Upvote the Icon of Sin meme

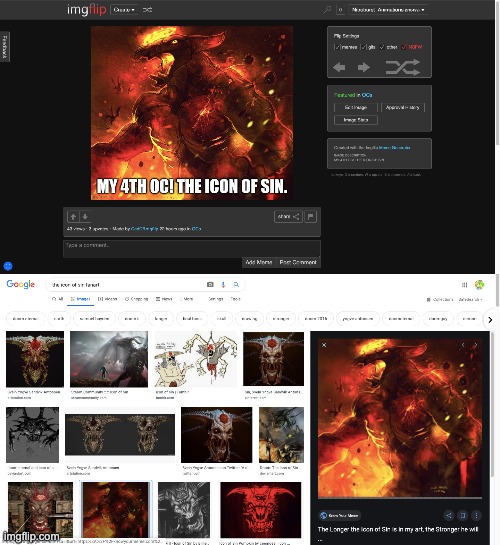tap(73, 217)
